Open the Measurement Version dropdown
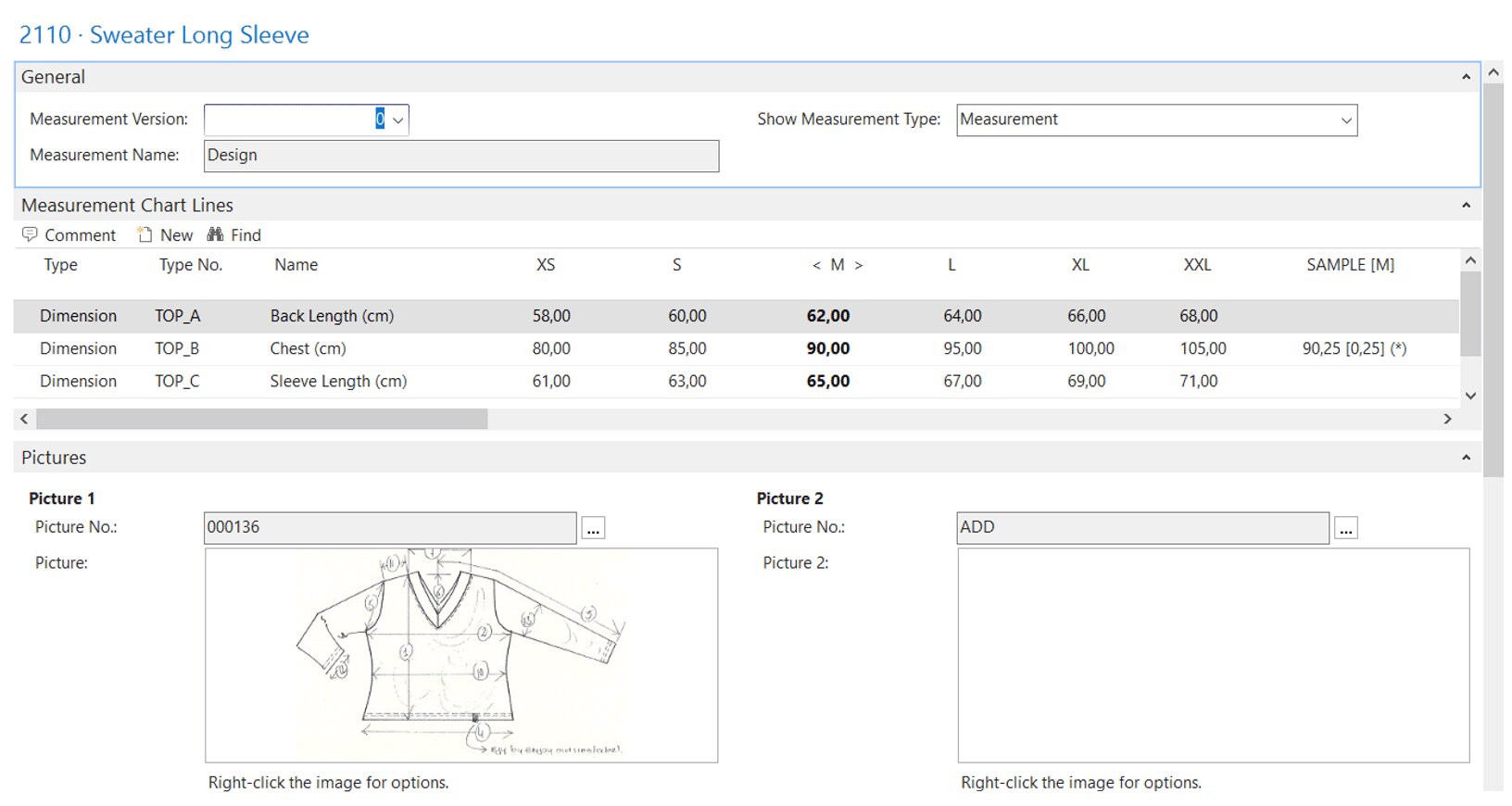The height and width of the screenshot is (806, 1512). point(398,120)
